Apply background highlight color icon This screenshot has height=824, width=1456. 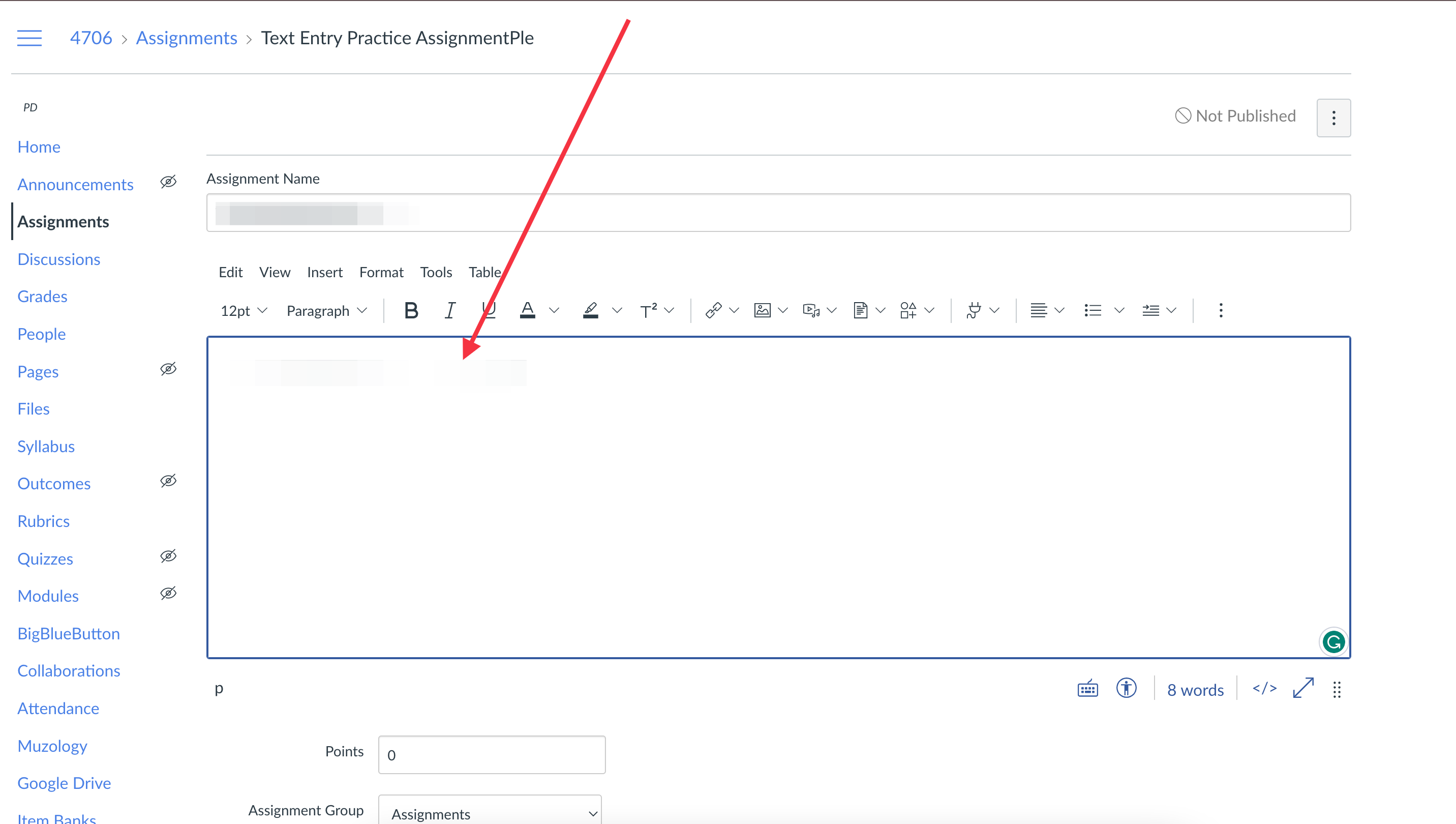(x=591, y=311)
